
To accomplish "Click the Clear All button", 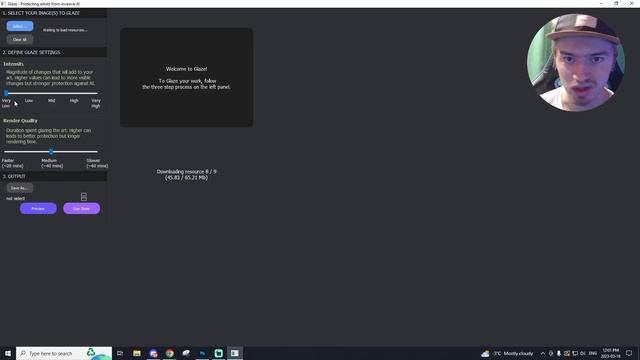I will tap(20, 40).
